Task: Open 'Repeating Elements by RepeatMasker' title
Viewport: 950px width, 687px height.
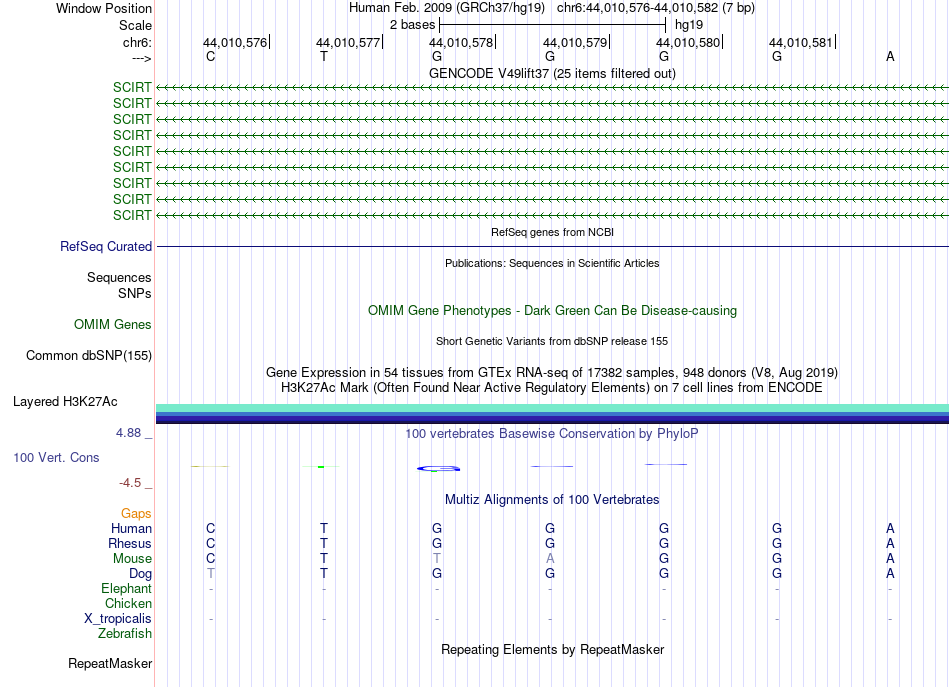Action: [x=552, y=649]
